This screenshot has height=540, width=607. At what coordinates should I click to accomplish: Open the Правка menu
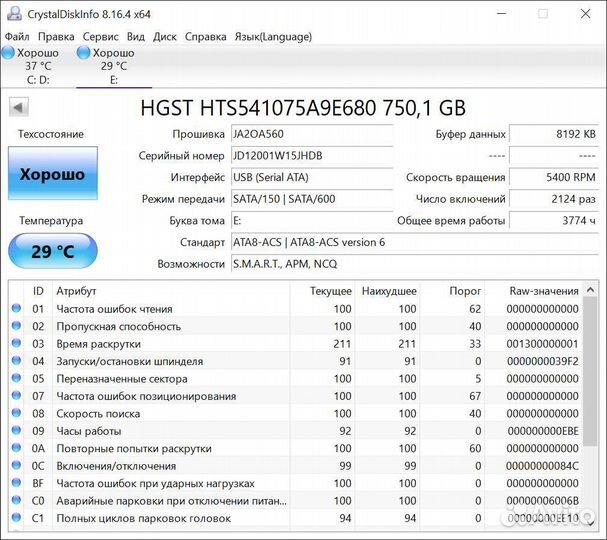[56, 37]
